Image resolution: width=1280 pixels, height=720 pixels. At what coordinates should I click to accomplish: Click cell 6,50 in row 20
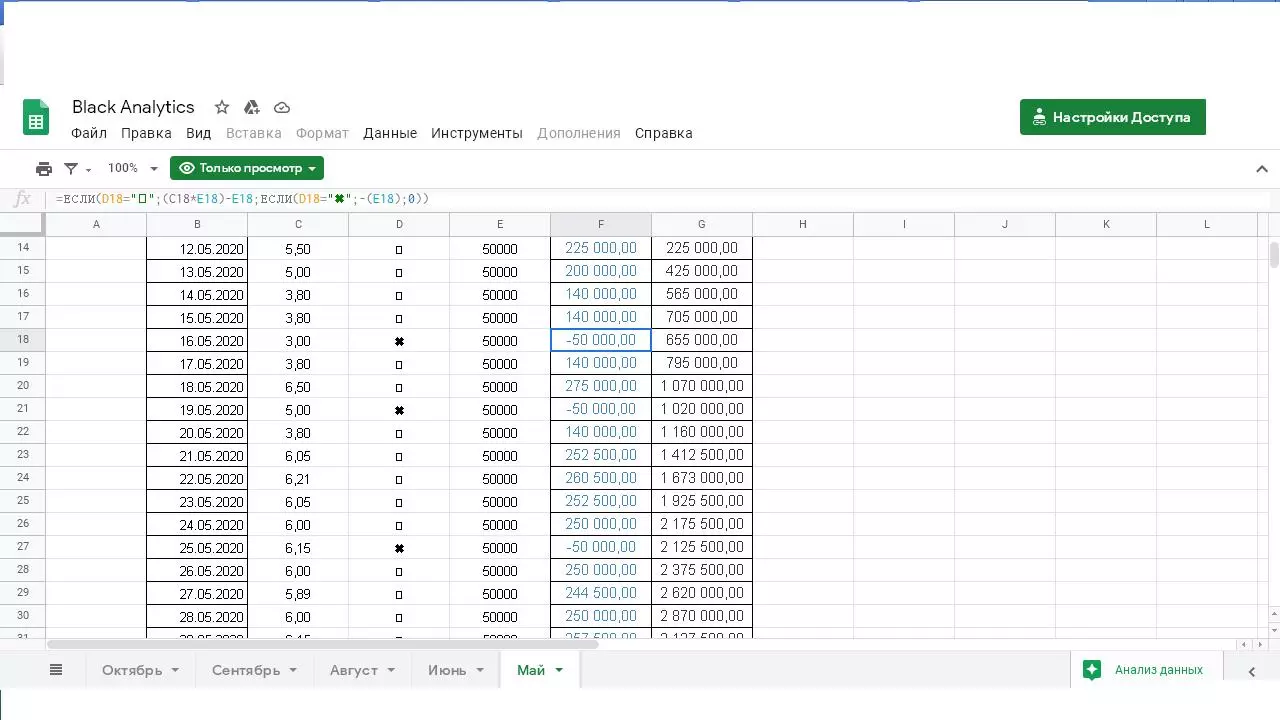pyautogui.click(x=298, y=387)
